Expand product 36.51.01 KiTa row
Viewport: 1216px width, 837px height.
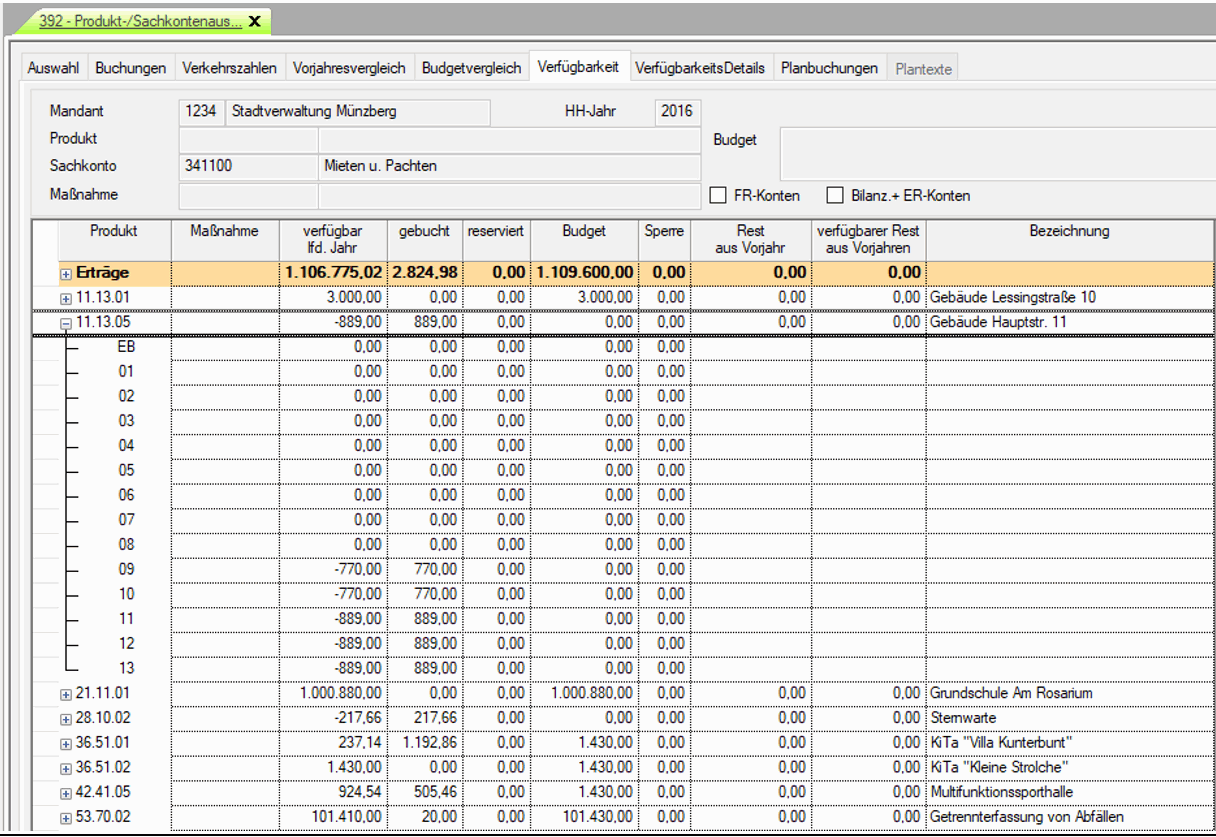tap(66, 744)
